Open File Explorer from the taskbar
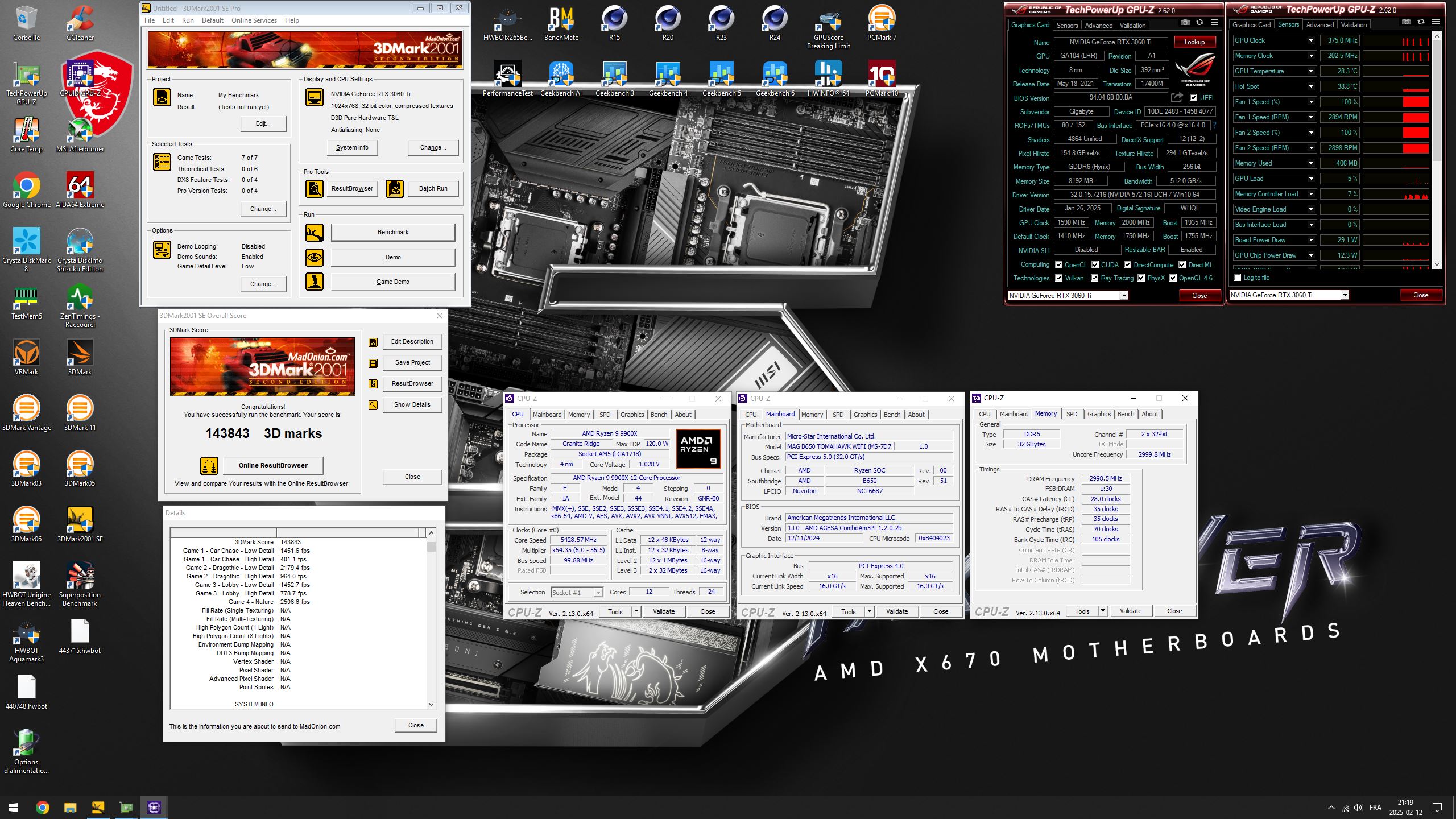 click(x=70, y=807)
